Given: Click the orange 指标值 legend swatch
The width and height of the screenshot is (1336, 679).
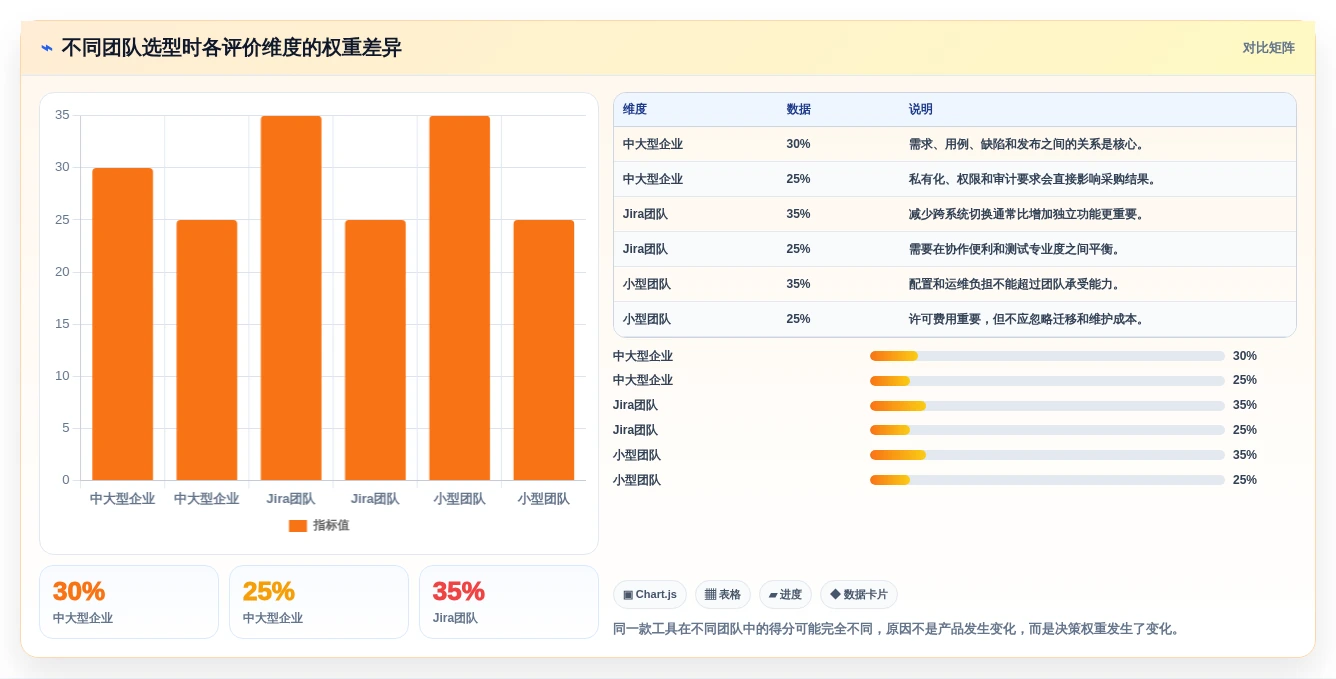Looking at the screenshot, I should coord(298,526).
